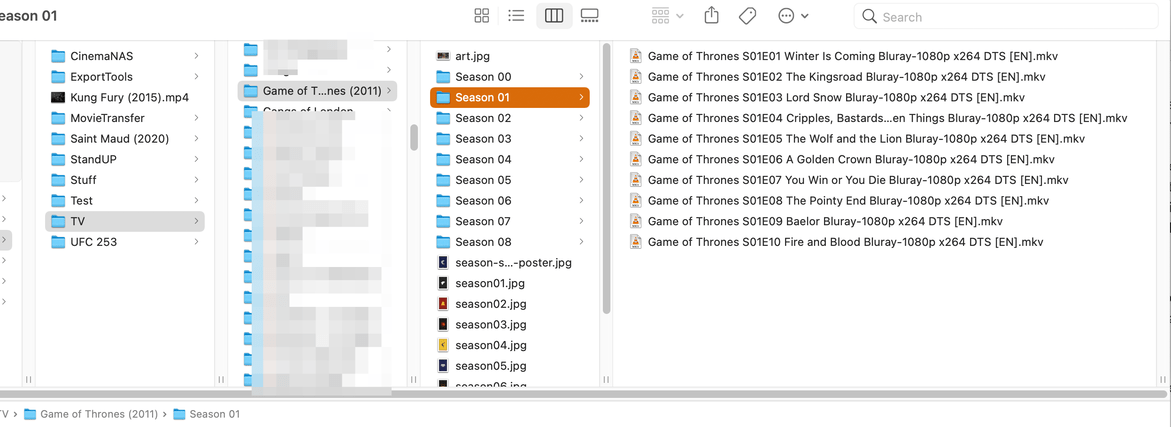This screenshot has height=427, width=1171.
Task: Select S01E05 The Wolf and the Lion file
Action: 857,138
